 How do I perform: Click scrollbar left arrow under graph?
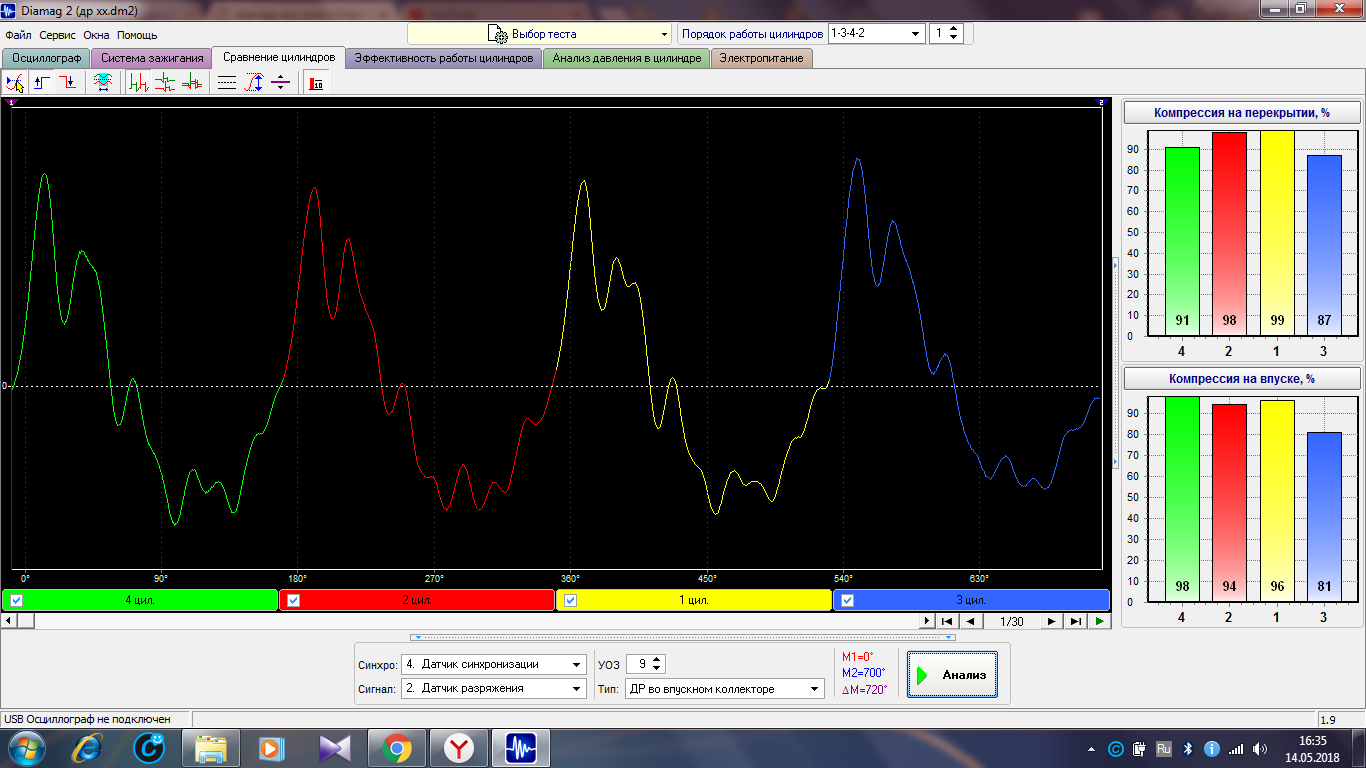pos(9,621)
